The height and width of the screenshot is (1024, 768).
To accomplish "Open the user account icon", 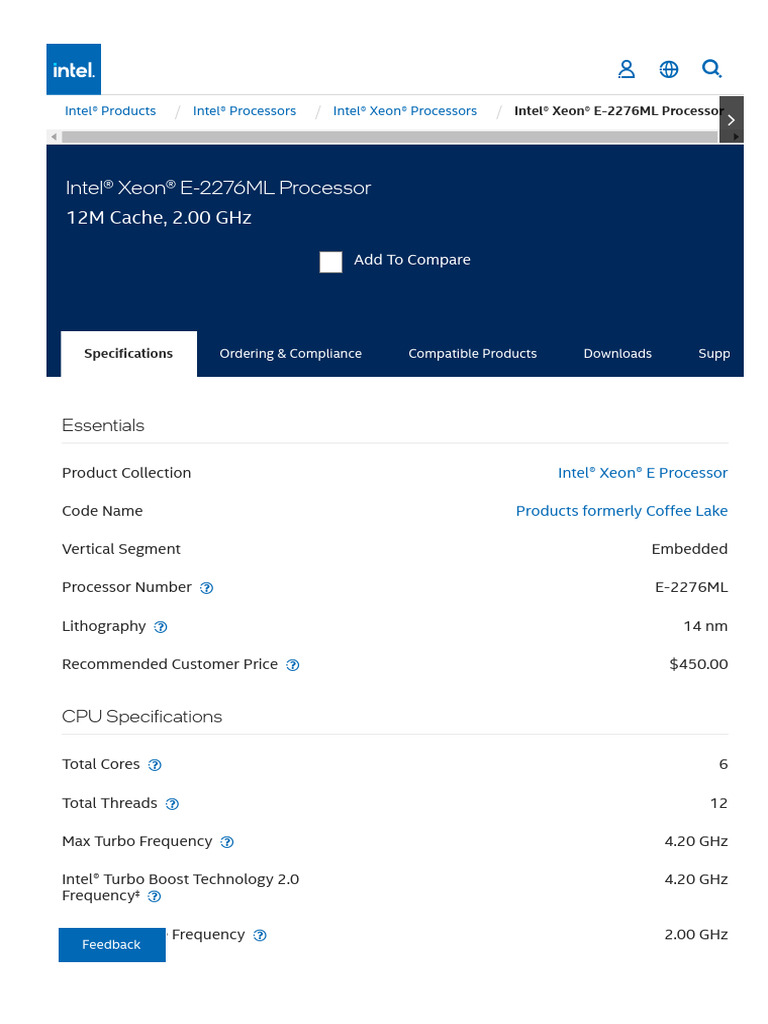I will (626, 69).
